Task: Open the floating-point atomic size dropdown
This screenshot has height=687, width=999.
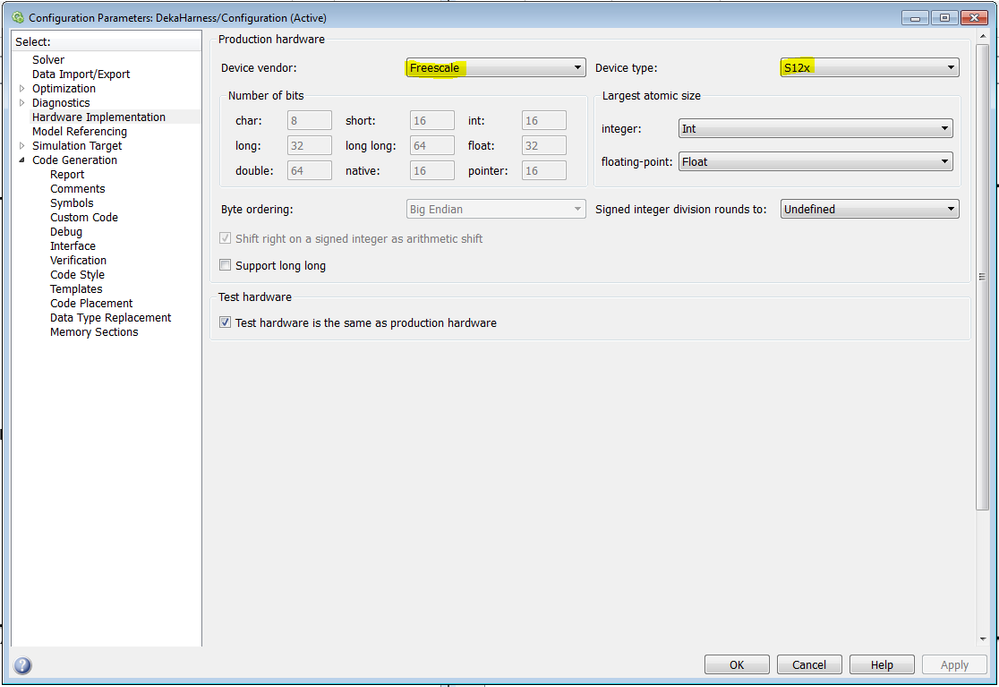Action: [x=816, y=162]
